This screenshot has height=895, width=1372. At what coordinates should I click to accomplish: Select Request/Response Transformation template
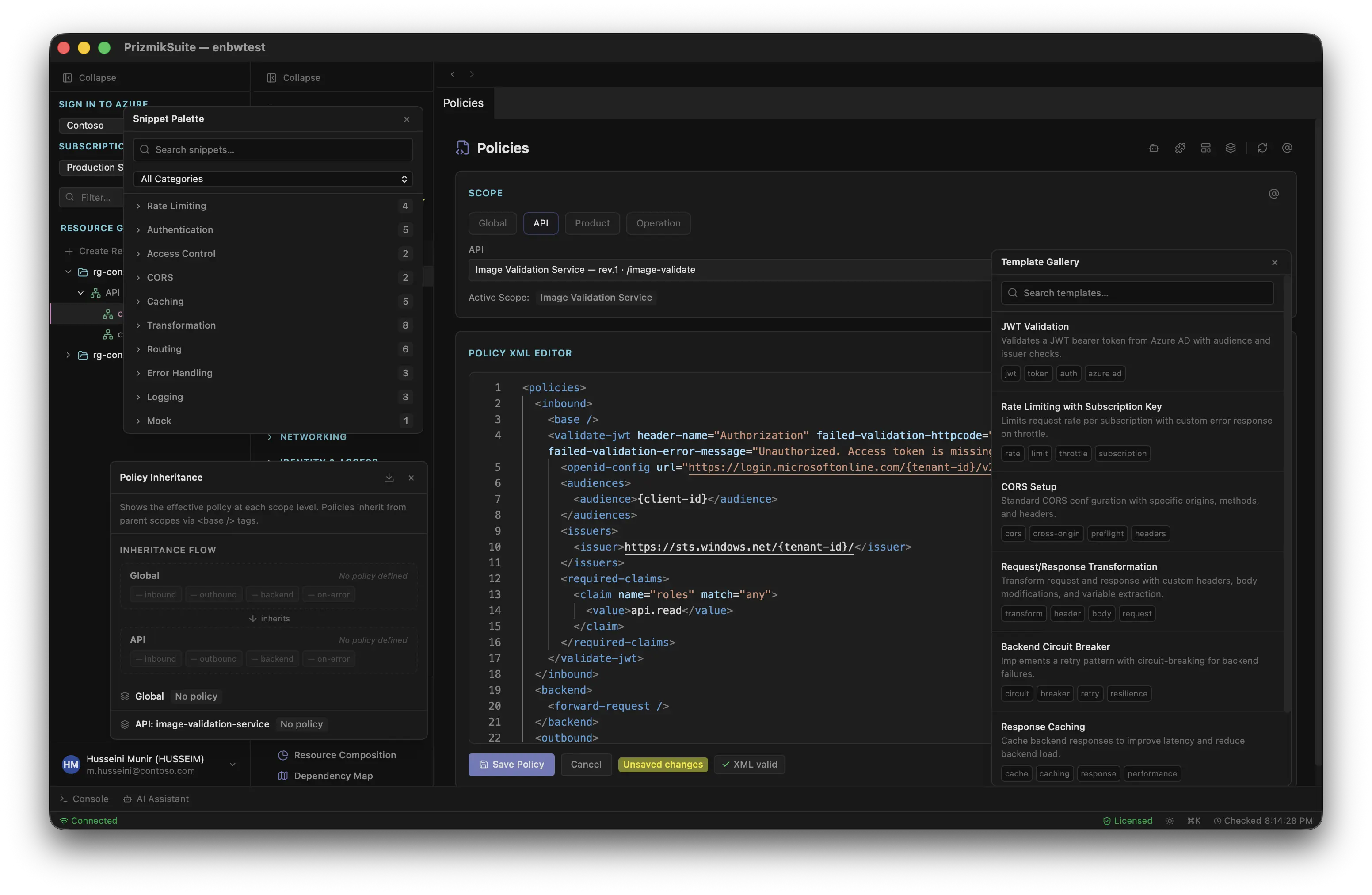(1137, 591)
